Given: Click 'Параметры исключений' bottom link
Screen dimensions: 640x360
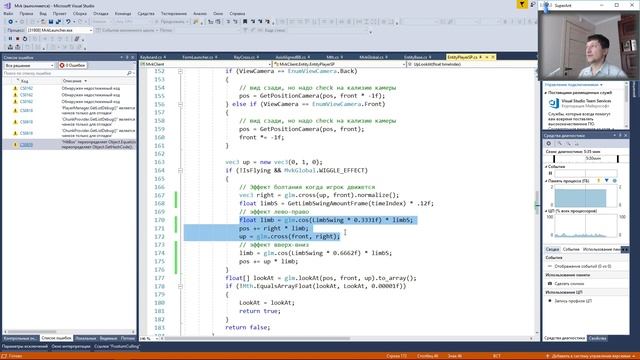Looking at the screenshot, I should (x=24, y=347).
